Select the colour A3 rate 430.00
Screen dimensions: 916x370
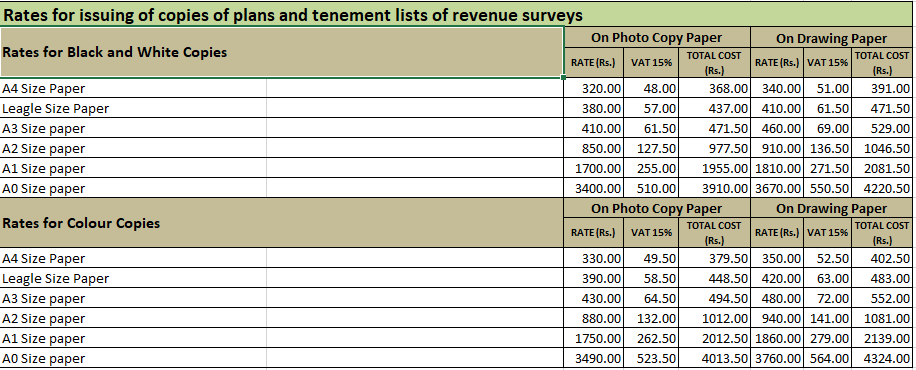[x=594, y=298]
